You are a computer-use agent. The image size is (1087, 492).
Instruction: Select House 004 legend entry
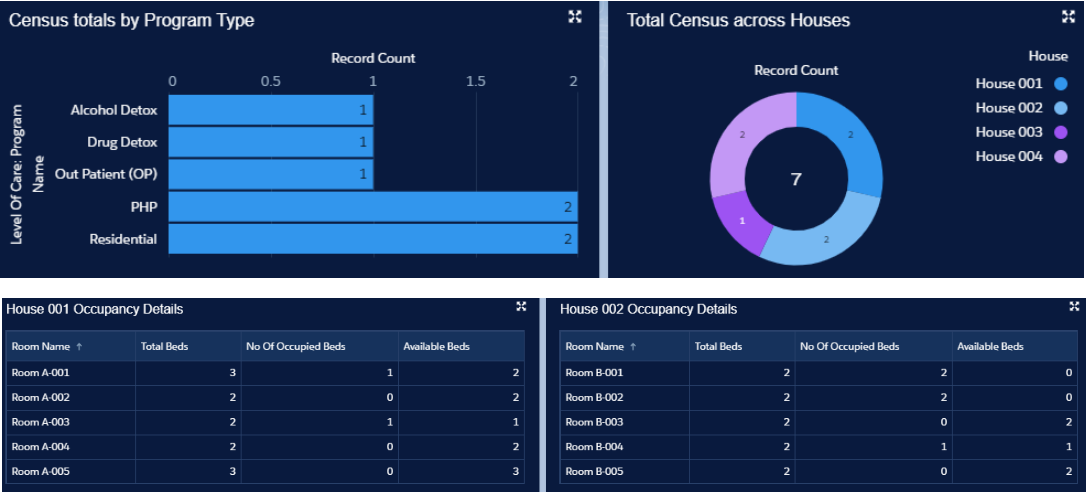coord(1009,157)
